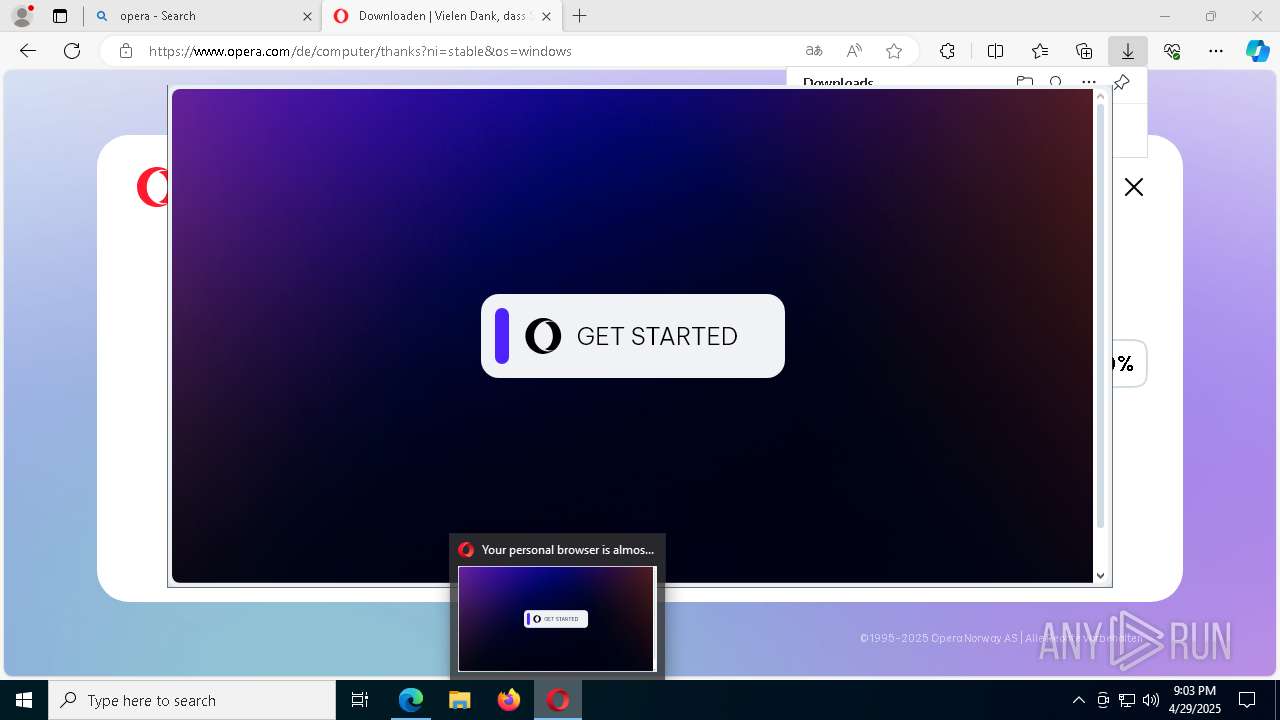Screen dimensions: 1280x720
Task: Switch to the 'opera - Search' tab
Action: coord(202,16)
